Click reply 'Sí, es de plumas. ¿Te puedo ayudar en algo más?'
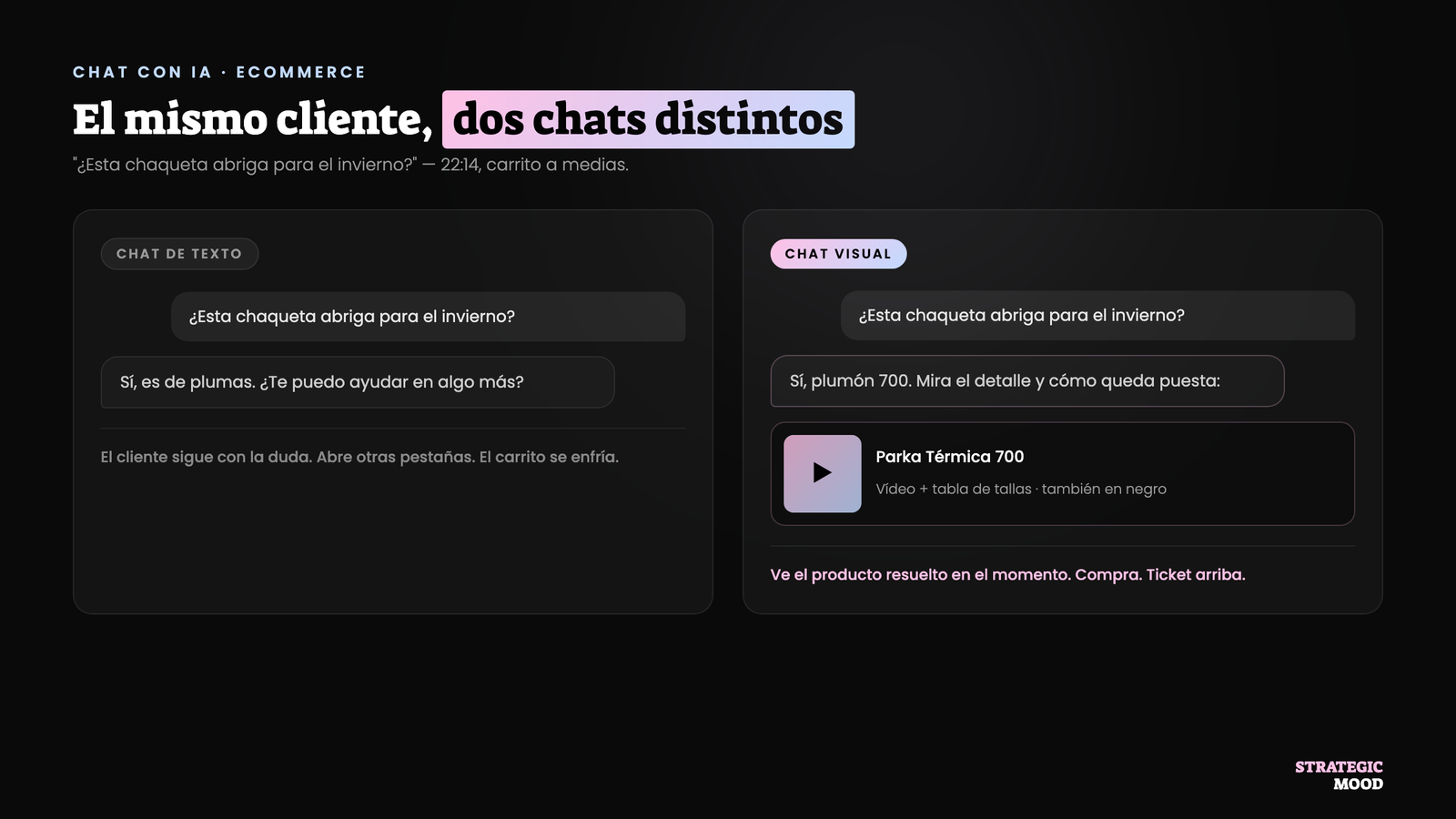Screen dimensions: 1456x819 pyautogui.click(x=358, y=382)
